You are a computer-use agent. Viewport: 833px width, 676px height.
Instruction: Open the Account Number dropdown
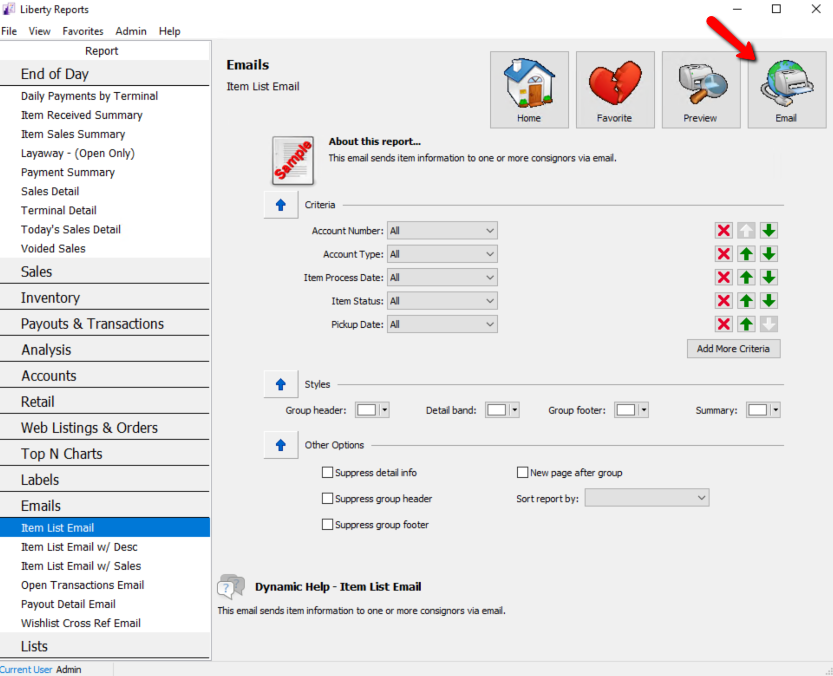(443, 231)
